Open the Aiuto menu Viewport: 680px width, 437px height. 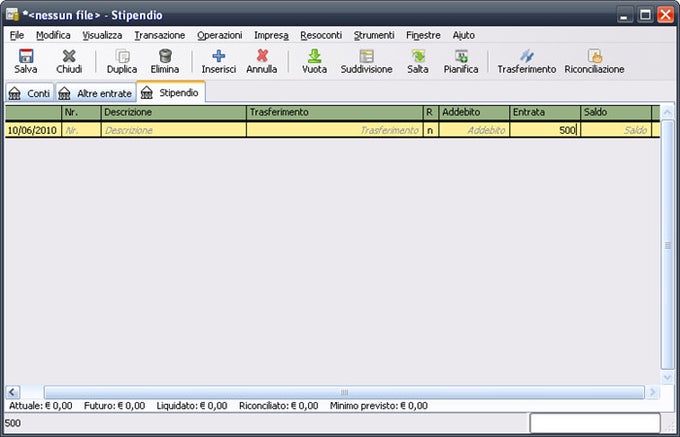(464, 35)
